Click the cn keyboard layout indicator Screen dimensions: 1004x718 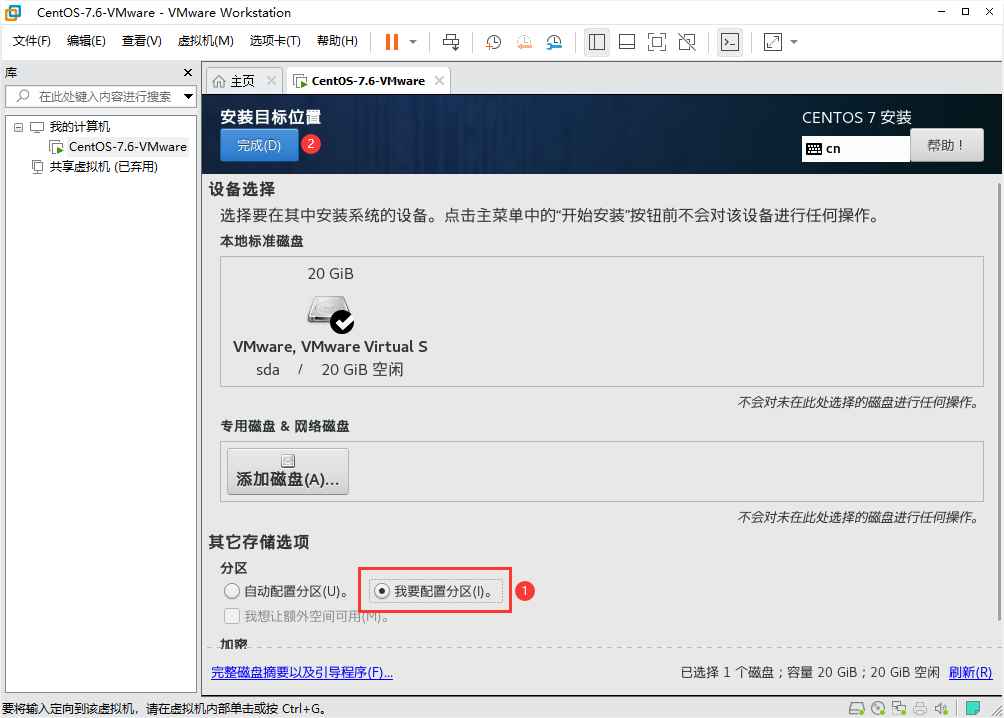[855, 149]
